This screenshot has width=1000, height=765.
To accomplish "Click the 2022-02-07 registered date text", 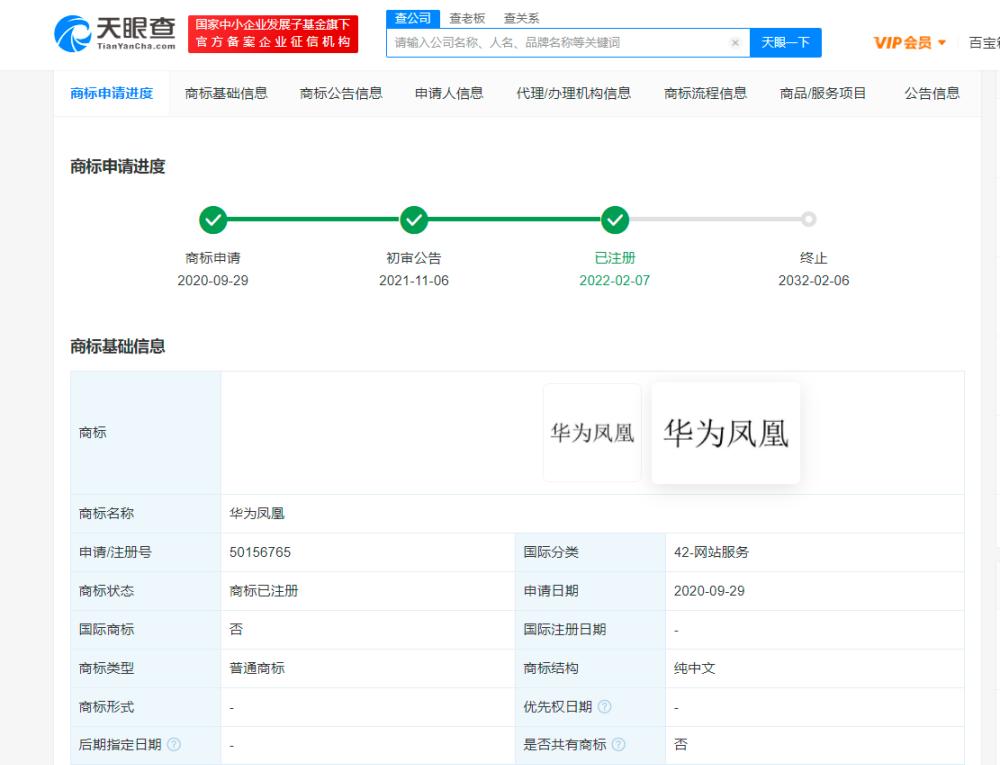I will pos(614,280).
